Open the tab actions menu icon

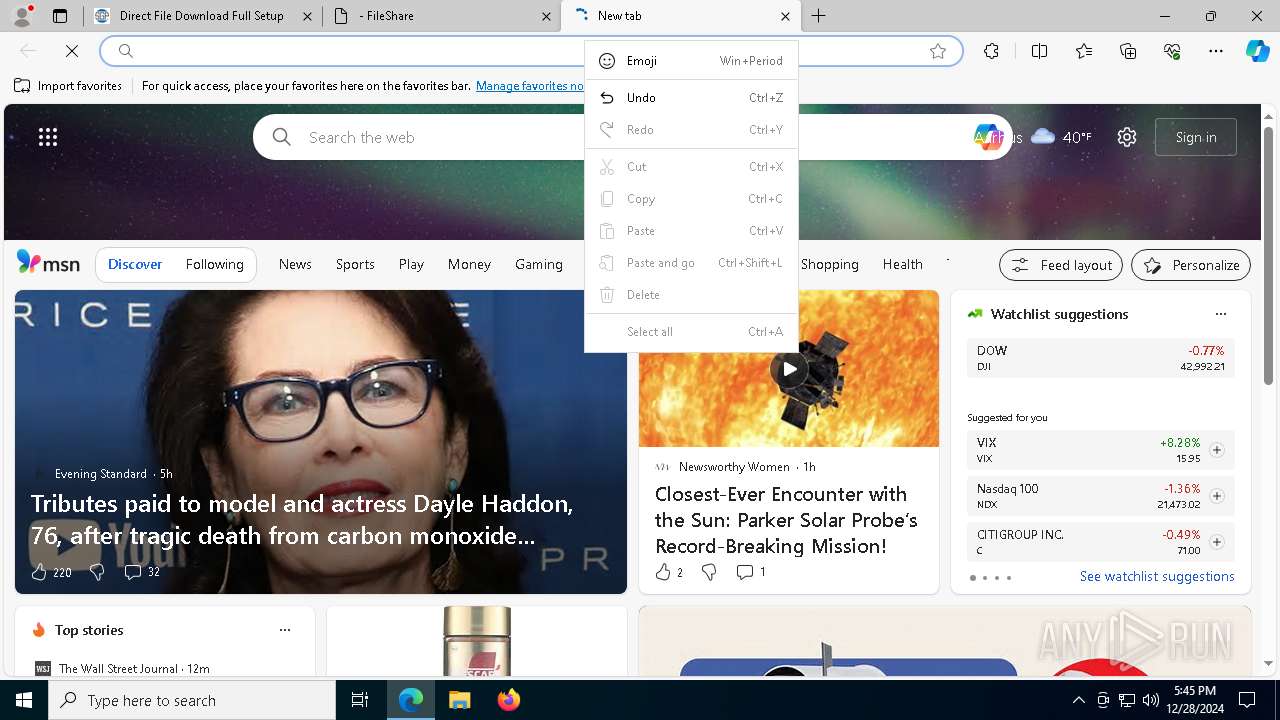coord(60,16)
